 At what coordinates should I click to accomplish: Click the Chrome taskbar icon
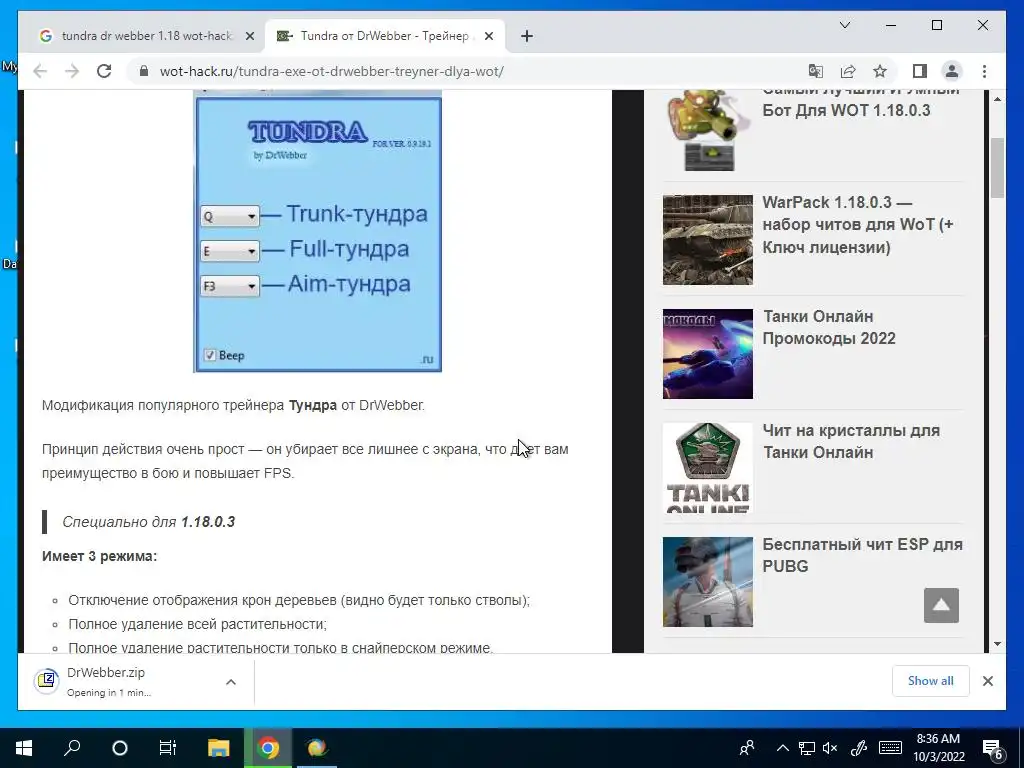(268, 748)
